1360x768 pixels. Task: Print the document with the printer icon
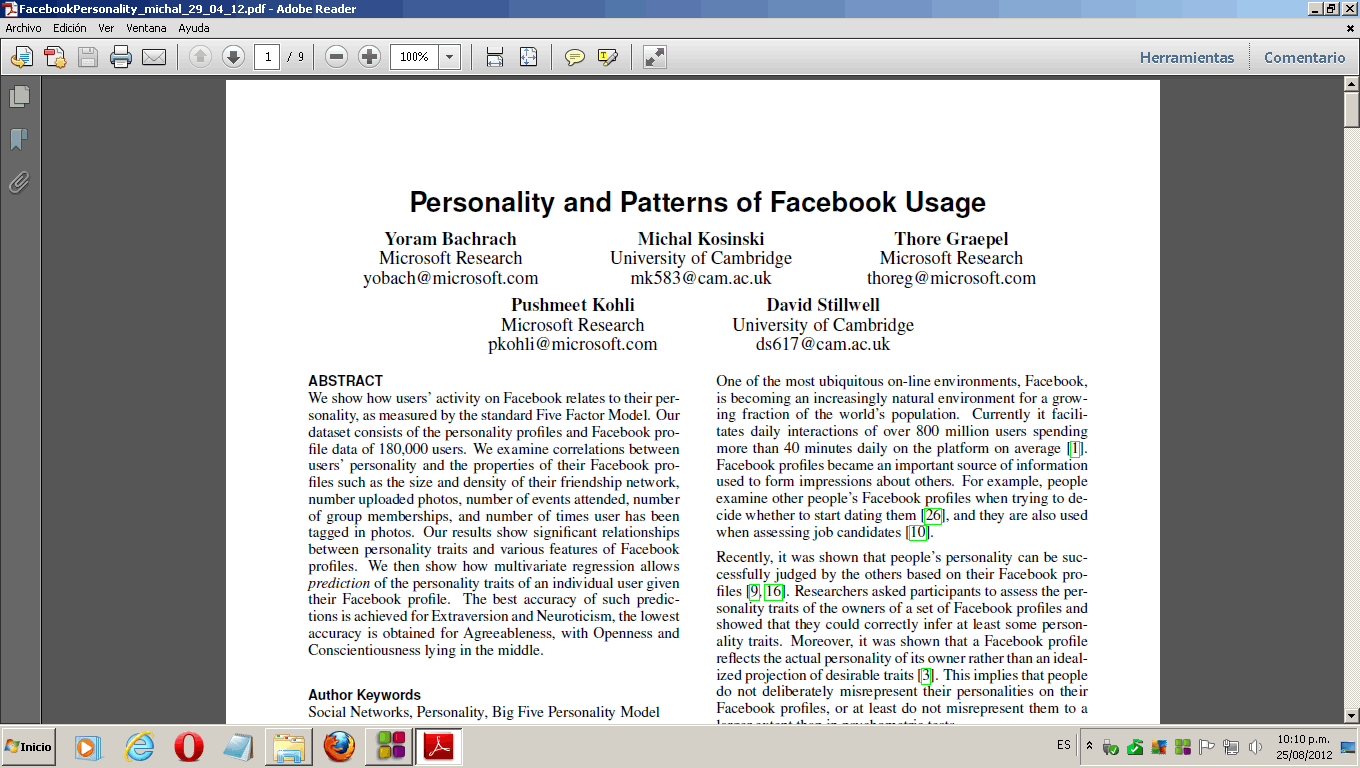(121, 57)
